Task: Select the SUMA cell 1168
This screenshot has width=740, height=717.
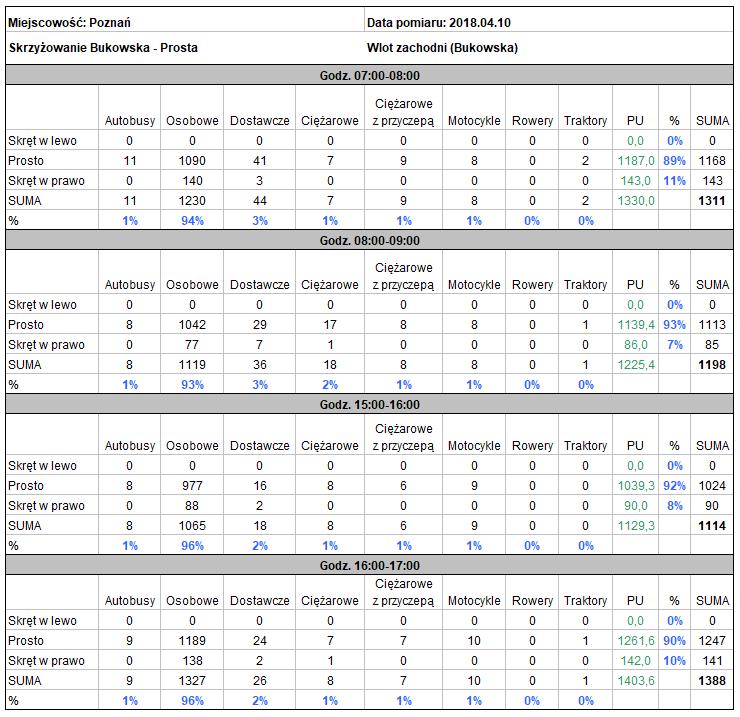Action: click(712, 160)
